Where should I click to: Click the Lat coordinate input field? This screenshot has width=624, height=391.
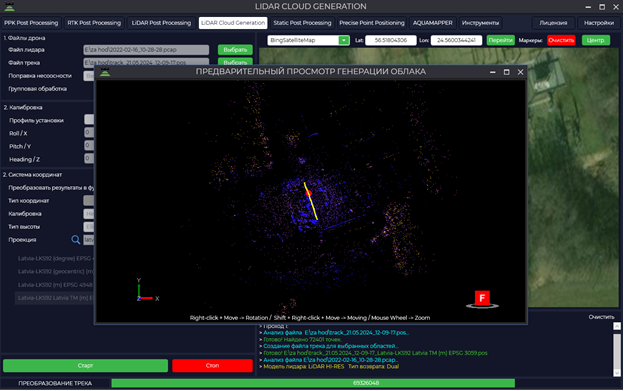pos(391,40)
